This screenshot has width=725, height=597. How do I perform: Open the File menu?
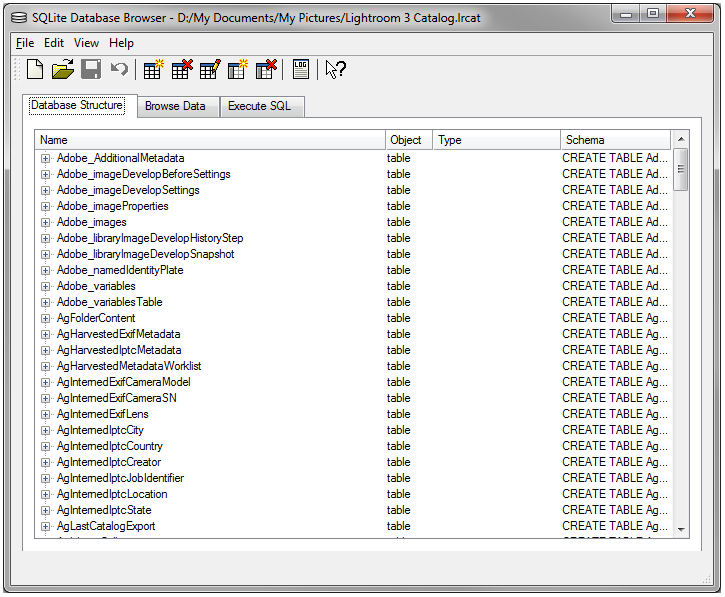pos(25,43)
